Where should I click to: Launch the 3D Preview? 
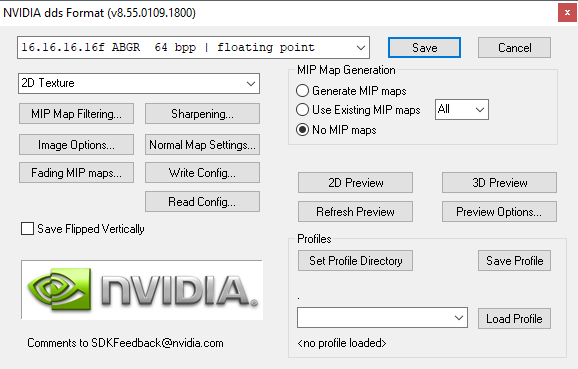coord(499,182)
